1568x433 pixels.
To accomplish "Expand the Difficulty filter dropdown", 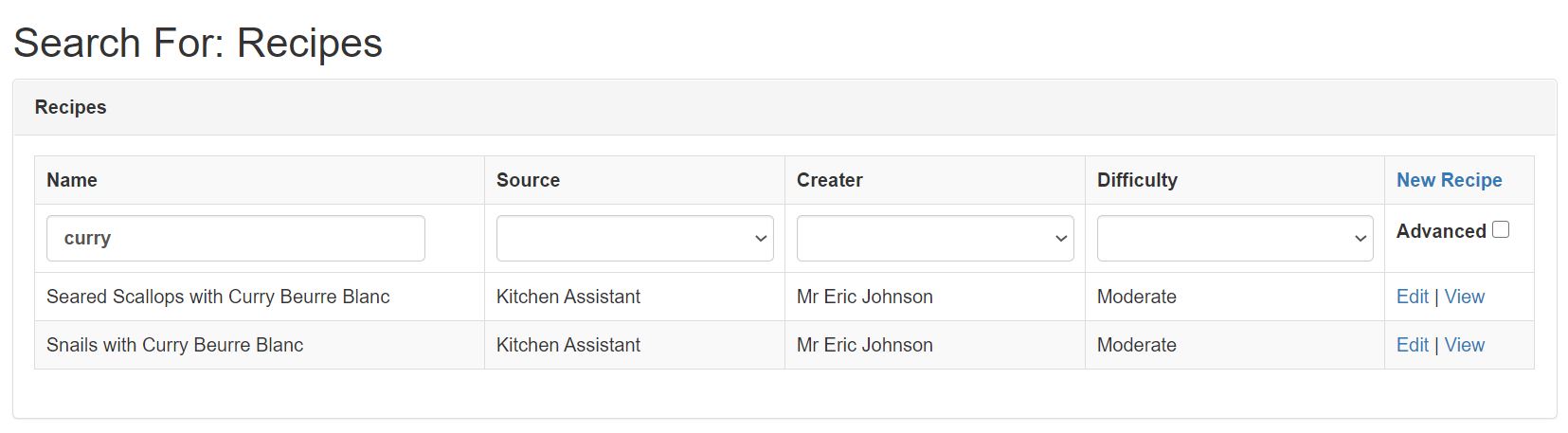I will pyautogui.click(x=1235, y=239).
